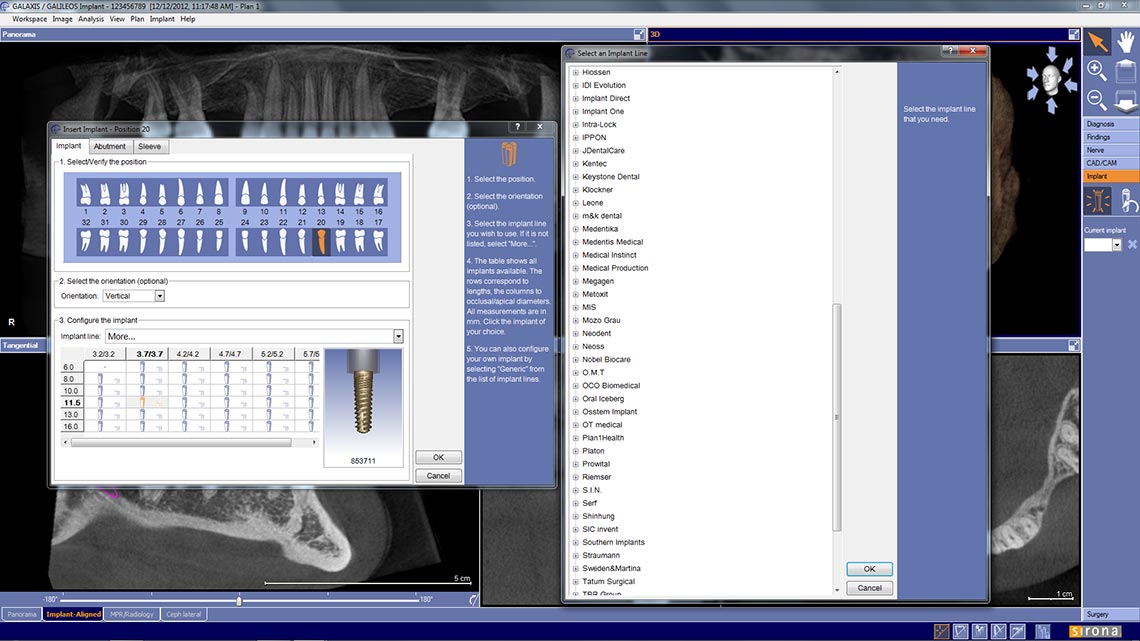Screen dimensions: 1140x641
Task: Select the Sweden&Martina list entry
Action: [x=611, y=568]
